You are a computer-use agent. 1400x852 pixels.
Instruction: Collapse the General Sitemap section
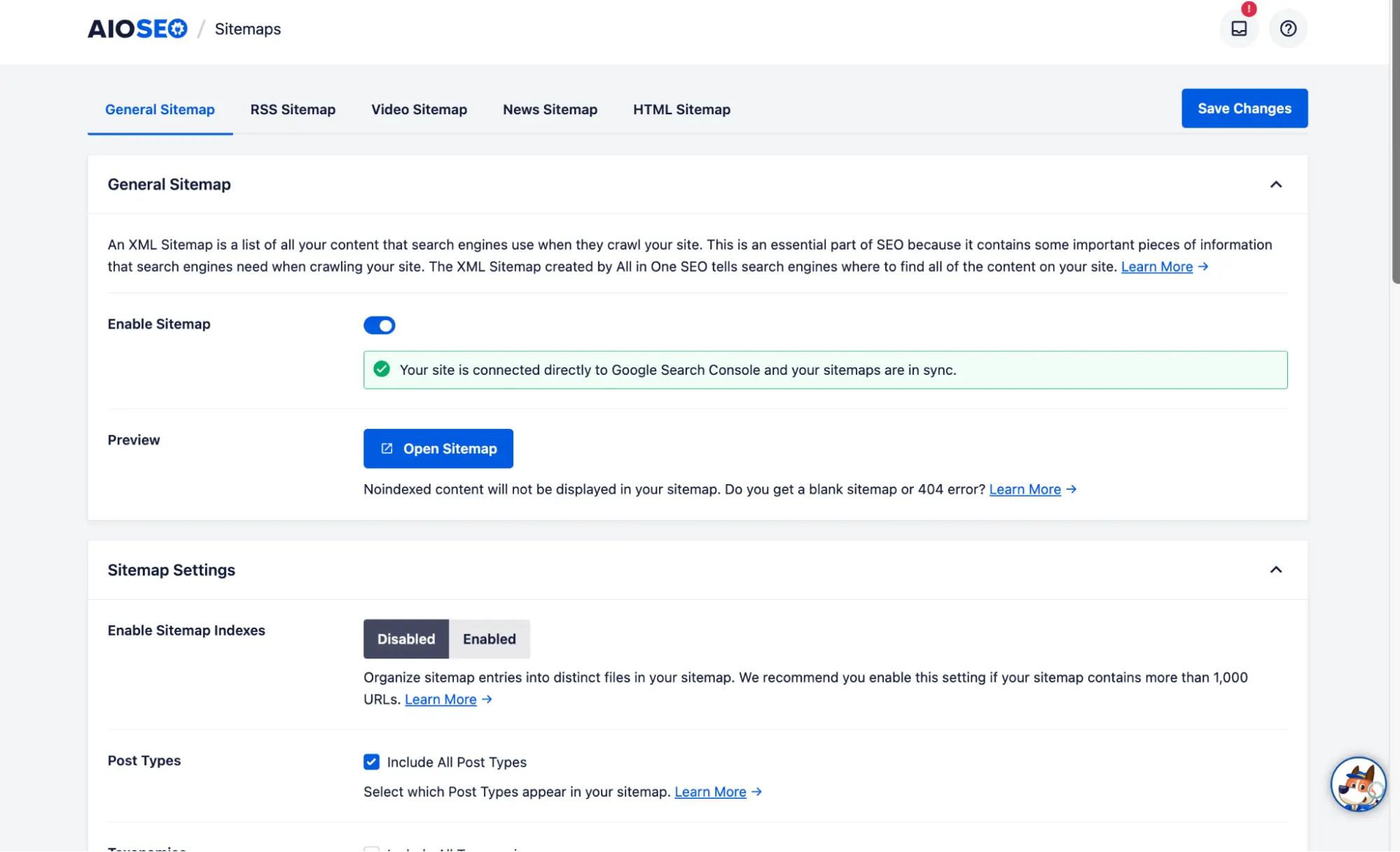1277,184
